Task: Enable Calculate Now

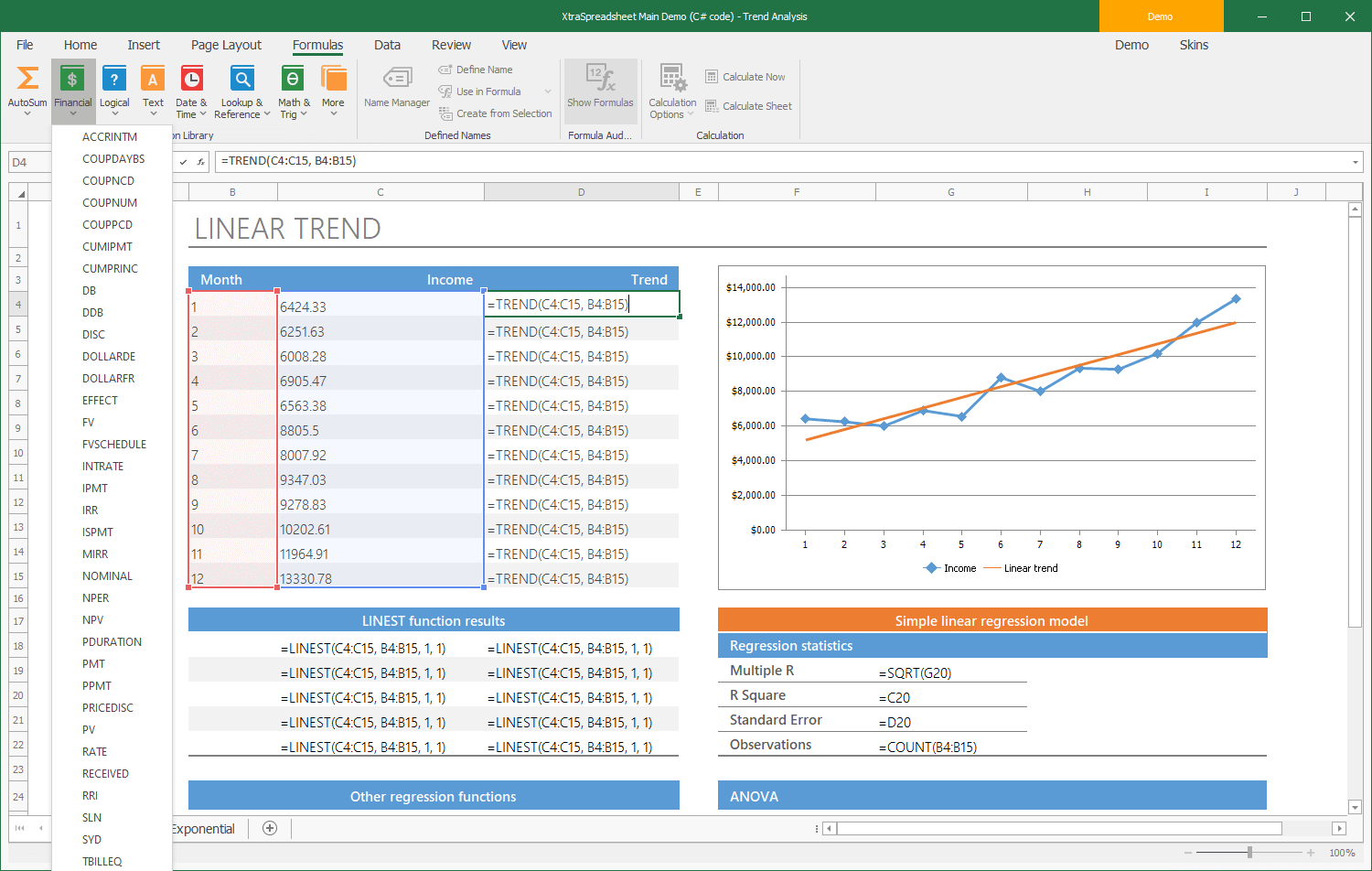Action: [746, 76]
